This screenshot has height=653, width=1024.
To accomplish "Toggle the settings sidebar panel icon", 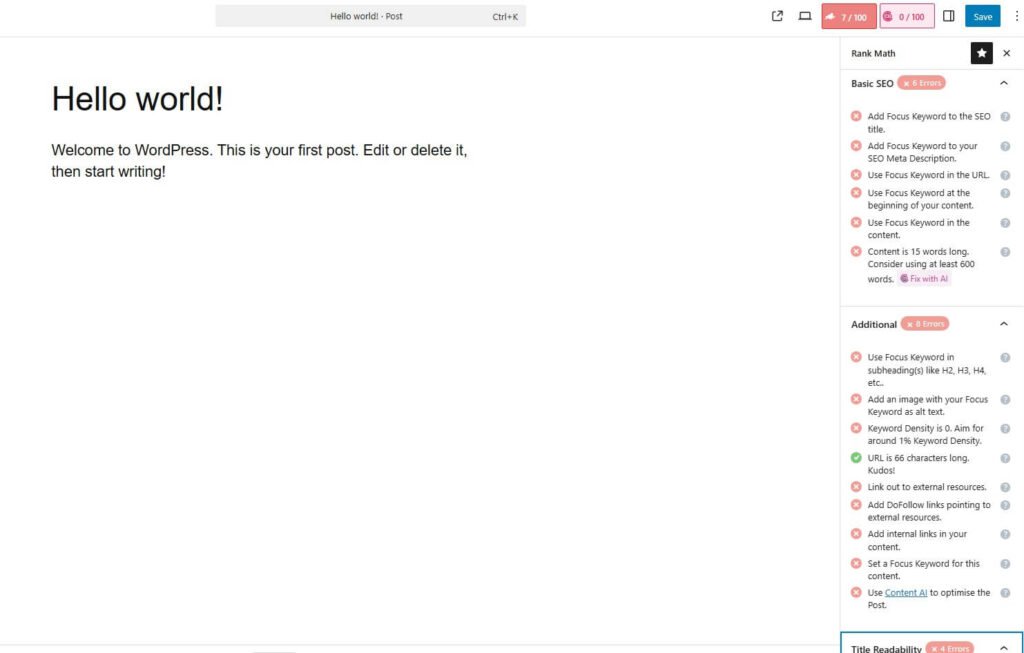I will pos(949,16).
